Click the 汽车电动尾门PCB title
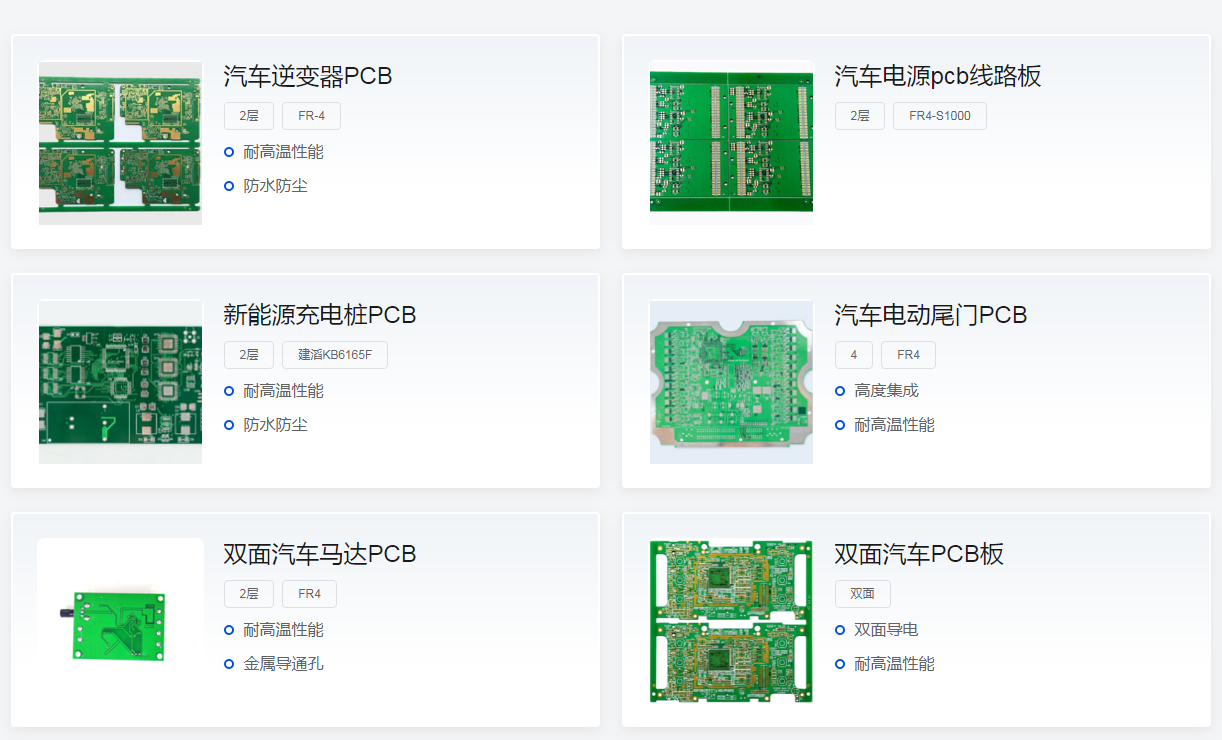Viewport: 1222px width, 740px height. (x=931, y=315)
